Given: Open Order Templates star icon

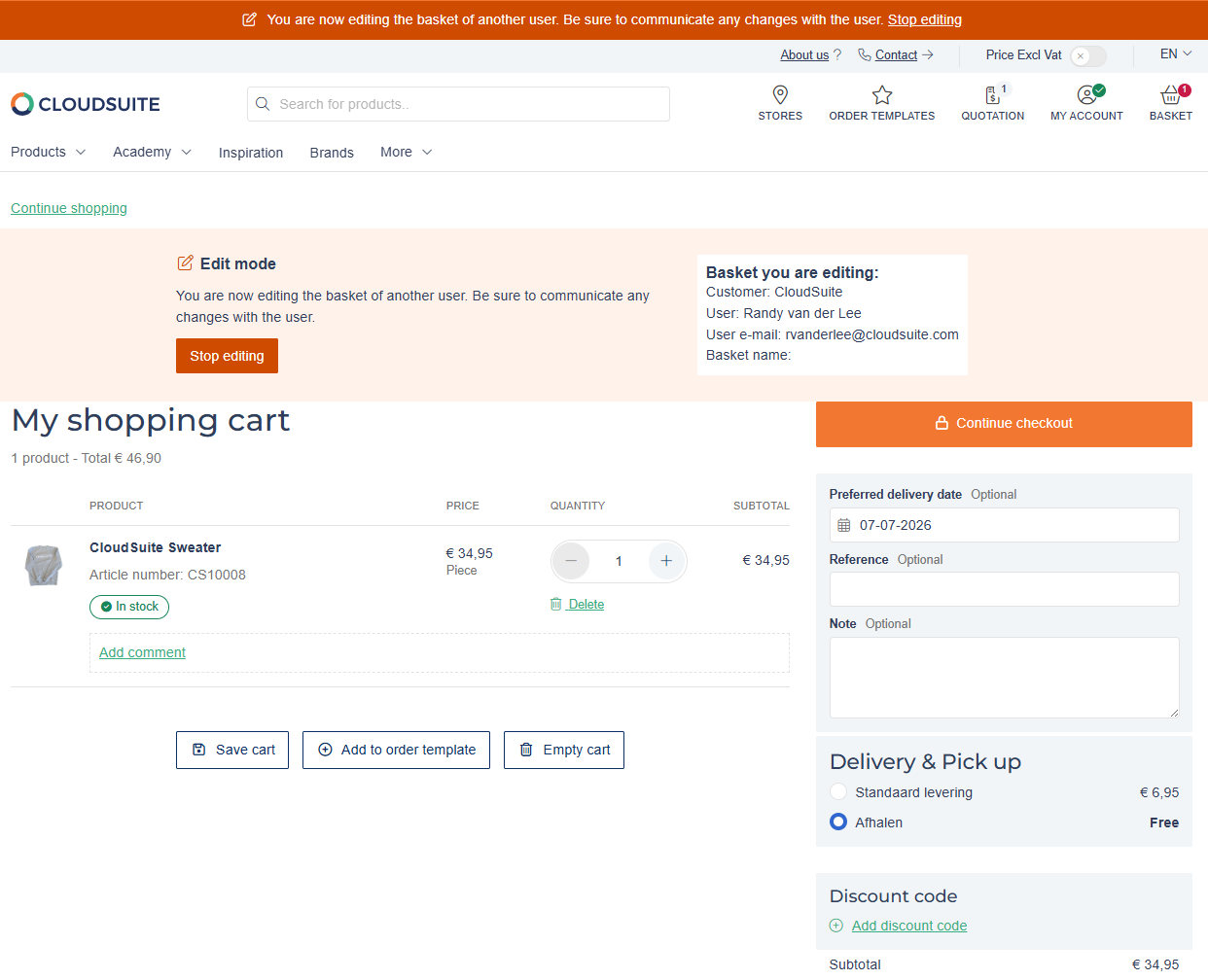Looking at the screenshot, I should 882,94.
